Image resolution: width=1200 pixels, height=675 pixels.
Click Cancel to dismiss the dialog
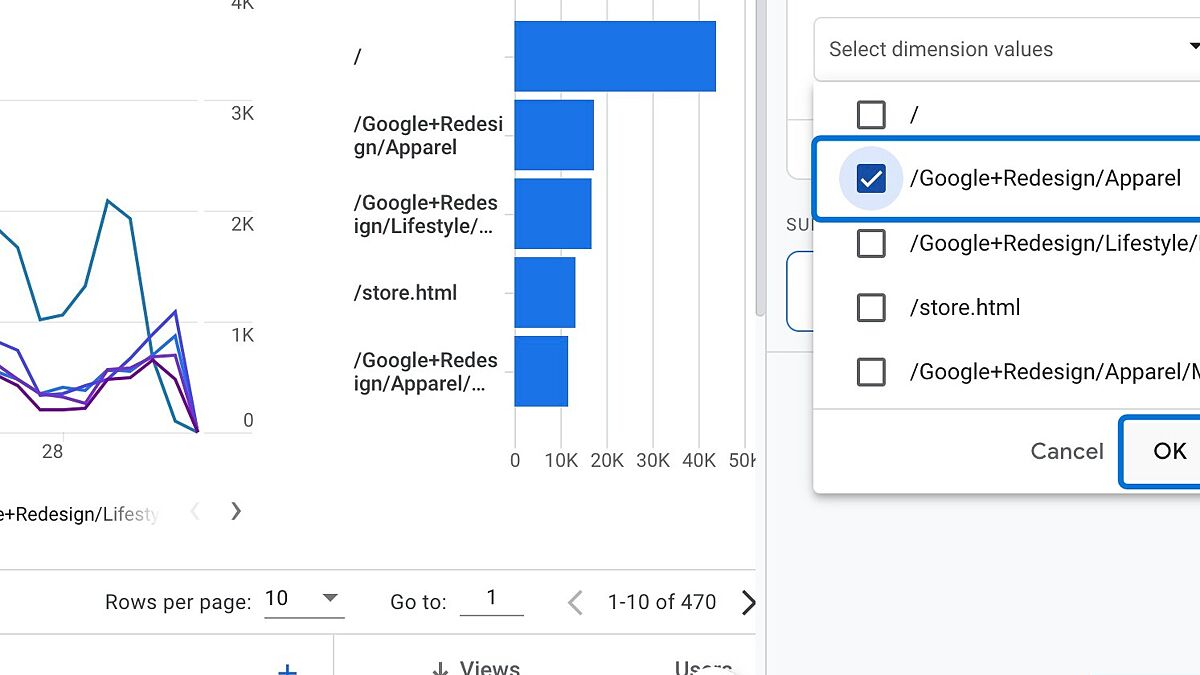(x=1066, y=451)
